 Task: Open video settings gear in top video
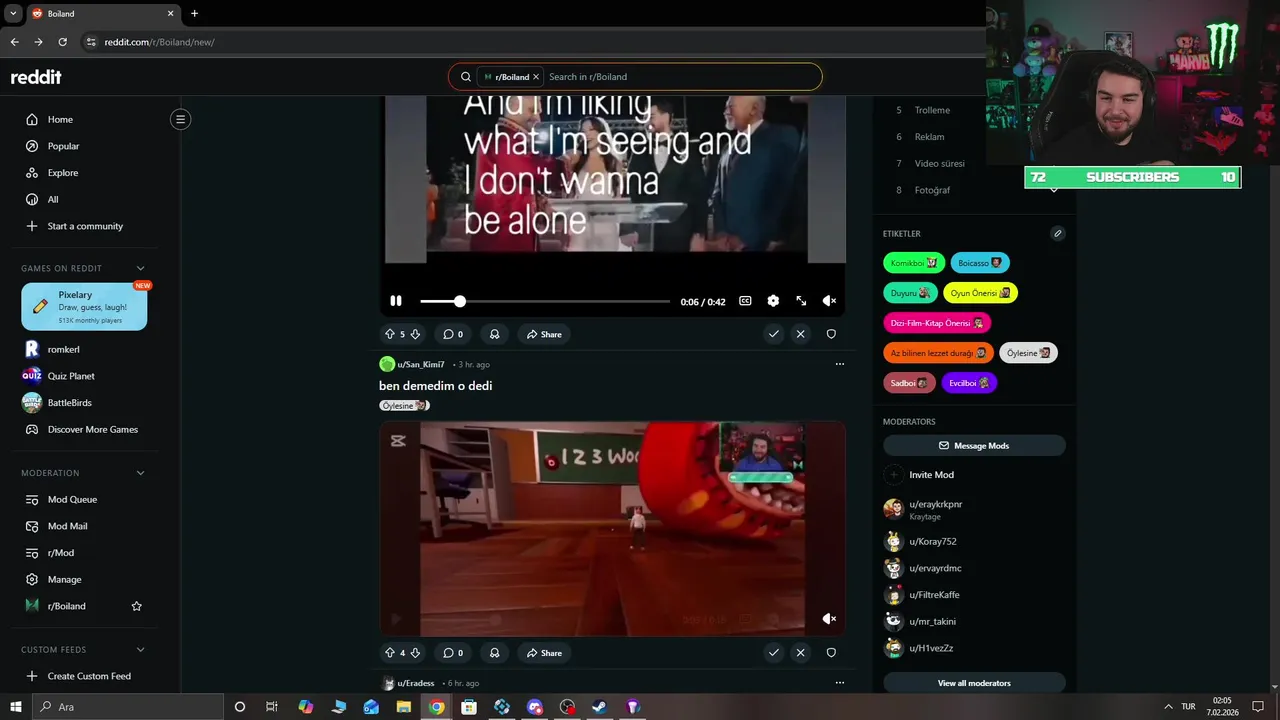pyautogui.click(x=773, y=301)
